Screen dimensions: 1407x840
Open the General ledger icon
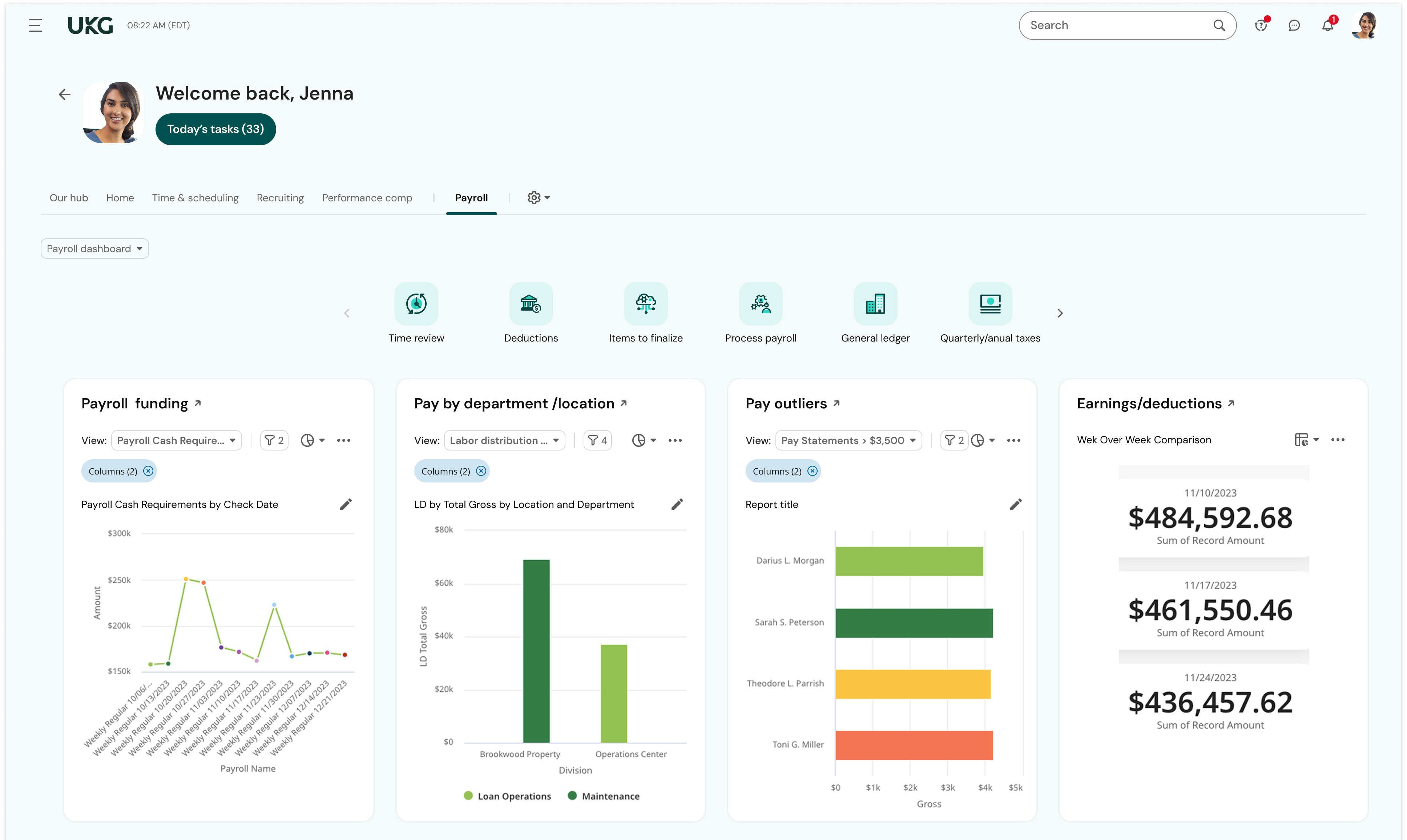875,303
